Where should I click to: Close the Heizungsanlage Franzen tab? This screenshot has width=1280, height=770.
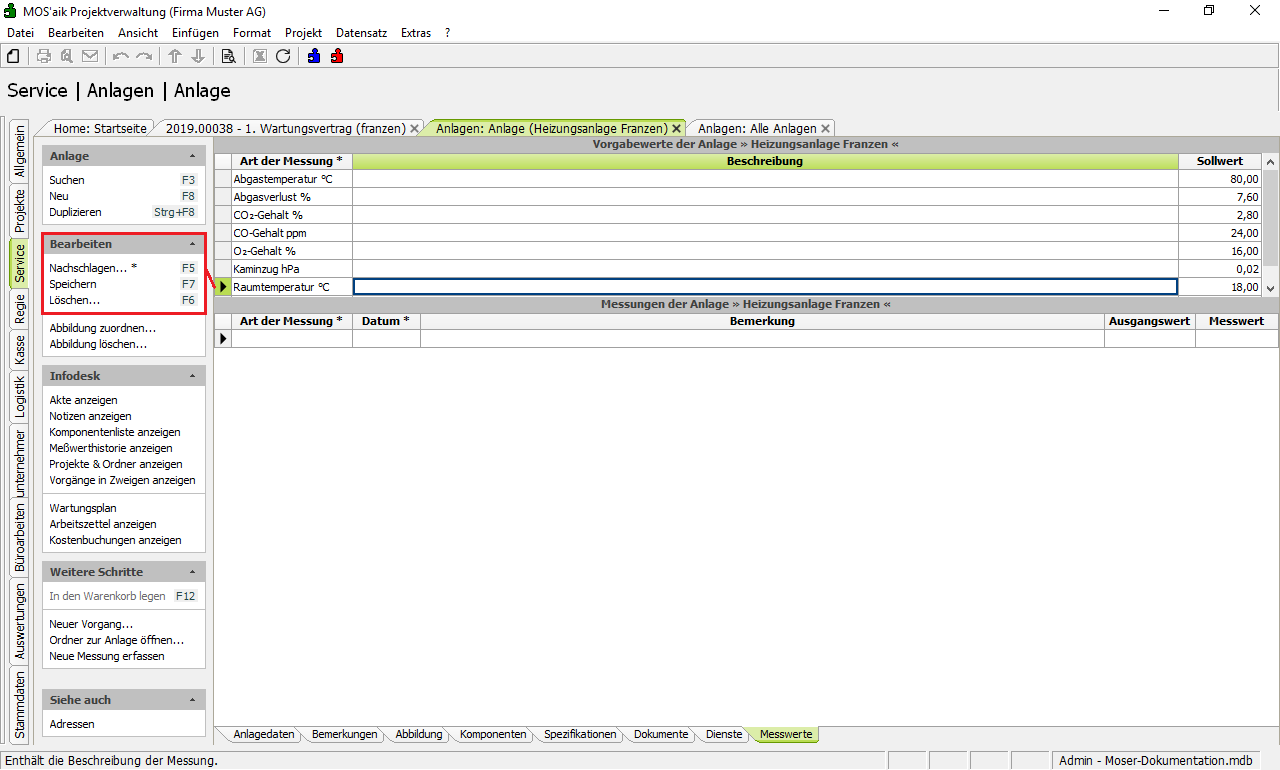click(x=677, y=129)
